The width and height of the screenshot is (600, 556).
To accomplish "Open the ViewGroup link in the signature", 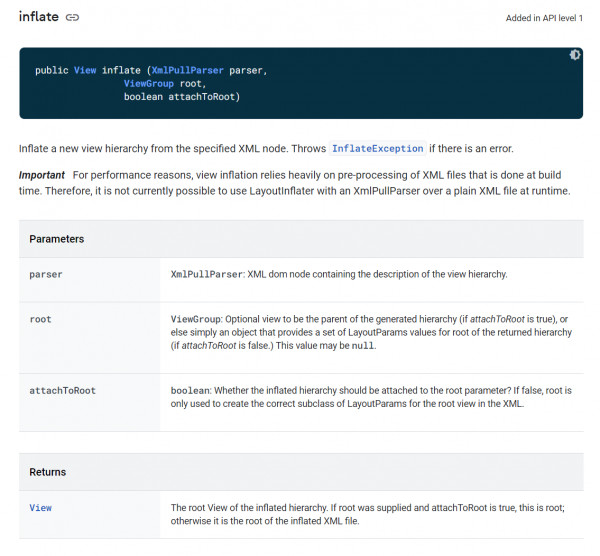I will (149, 83).
